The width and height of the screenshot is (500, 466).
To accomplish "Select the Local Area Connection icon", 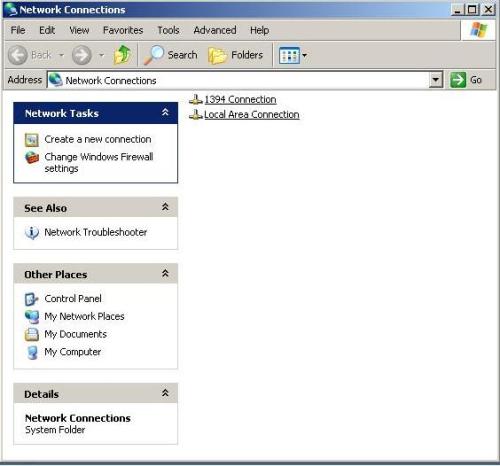I will [x=196, y=115].
